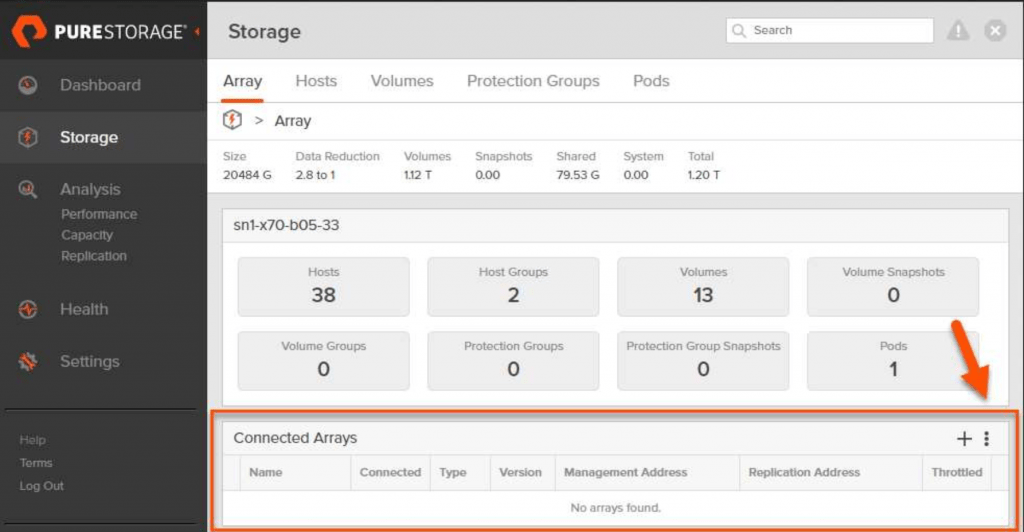Click the Dashboard gauge icon
This screenshot has width=1024, height=532.
point(27,85)
